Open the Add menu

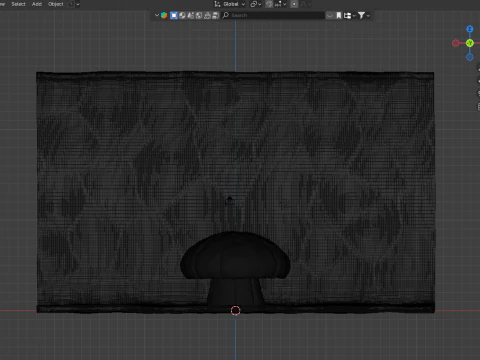pyautogui.click(x=37, y=4)
